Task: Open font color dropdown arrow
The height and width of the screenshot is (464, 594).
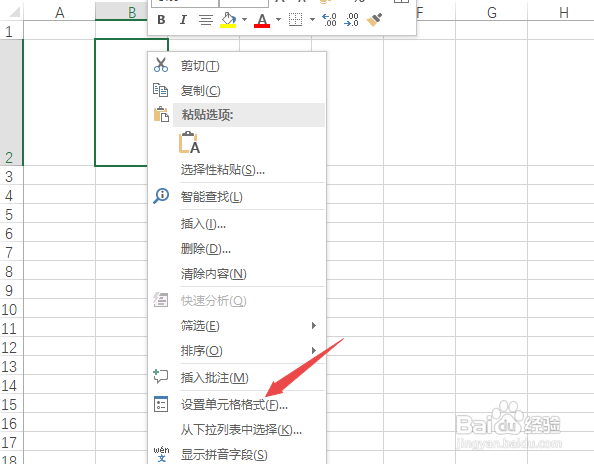Action: click(278, 19)
